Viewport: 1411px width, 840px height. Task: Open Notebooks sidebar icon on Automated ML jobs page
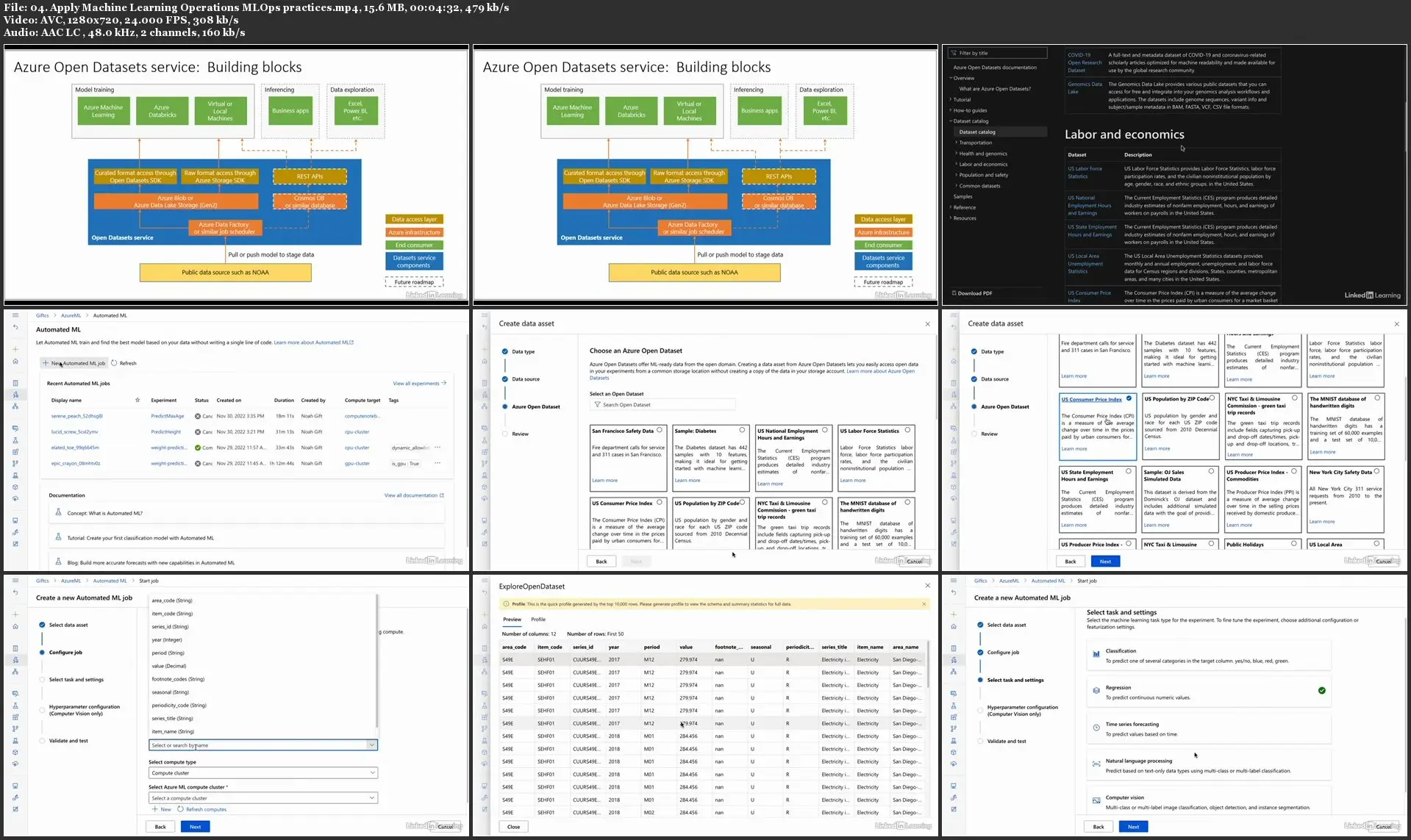tap(15, 383)
